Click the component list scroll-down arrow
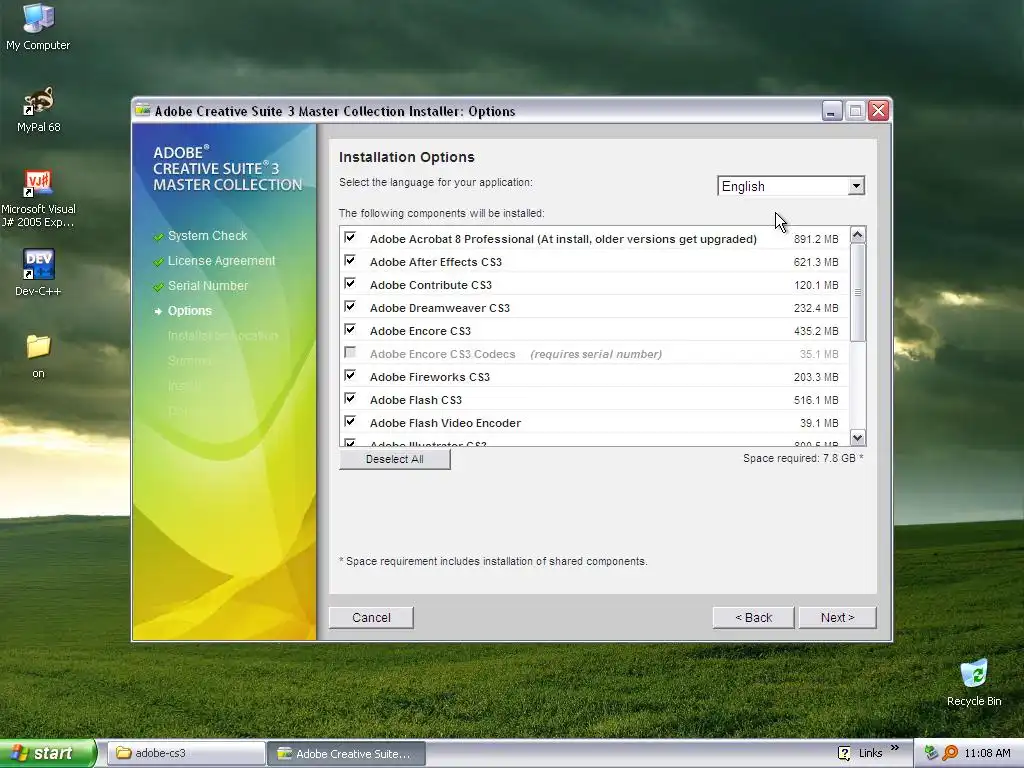The image size is (1024, 768). coord(857,438)
